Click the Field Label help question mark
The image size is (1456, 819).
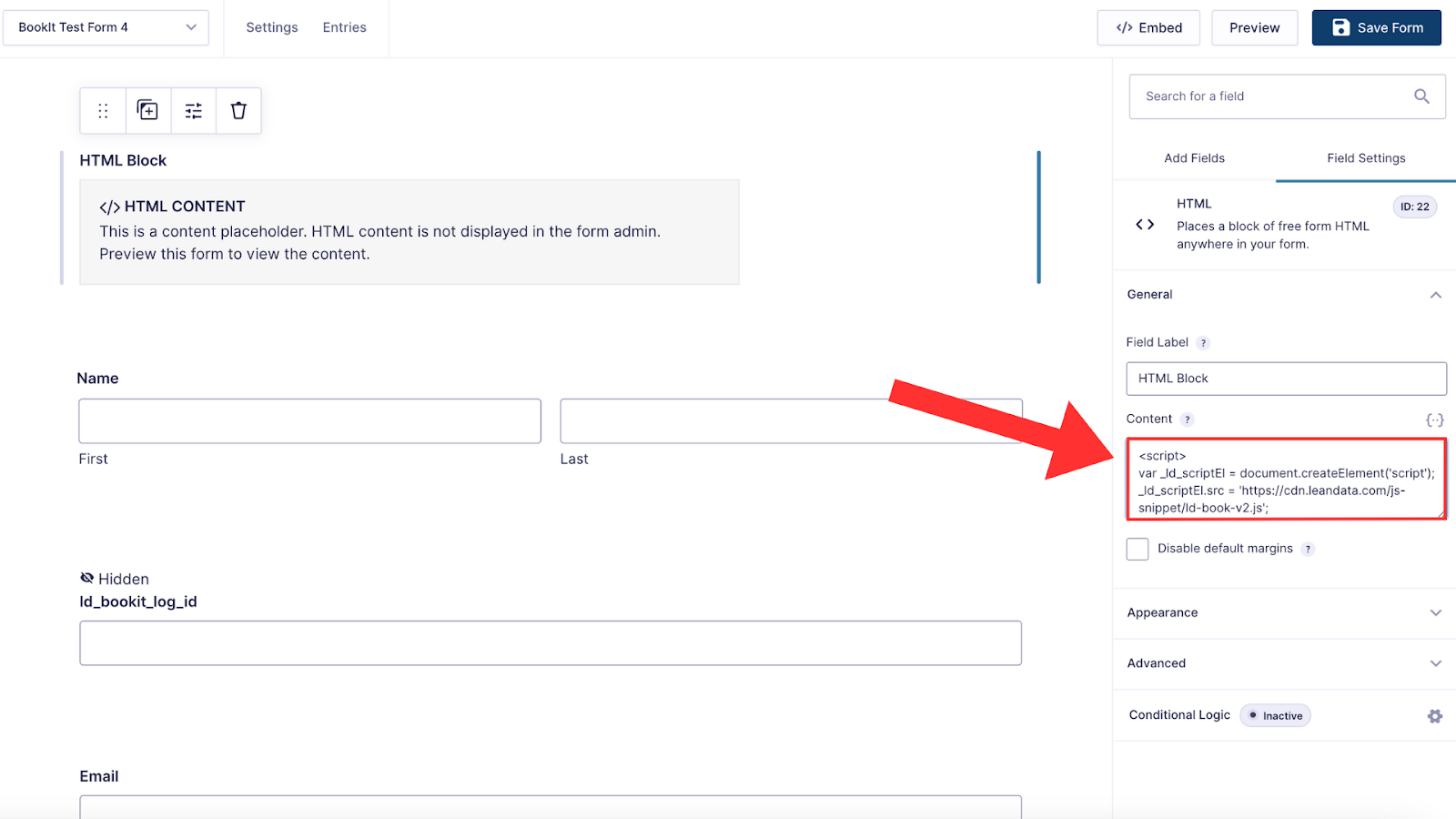point(1203,343)
